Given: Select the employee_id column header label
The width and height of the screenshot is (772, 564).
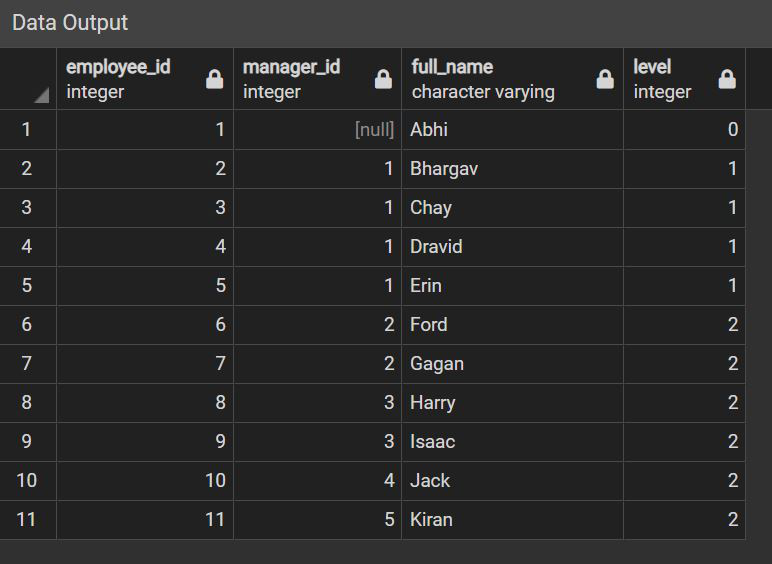Looking at the screenshot, I should pos(118,67).
